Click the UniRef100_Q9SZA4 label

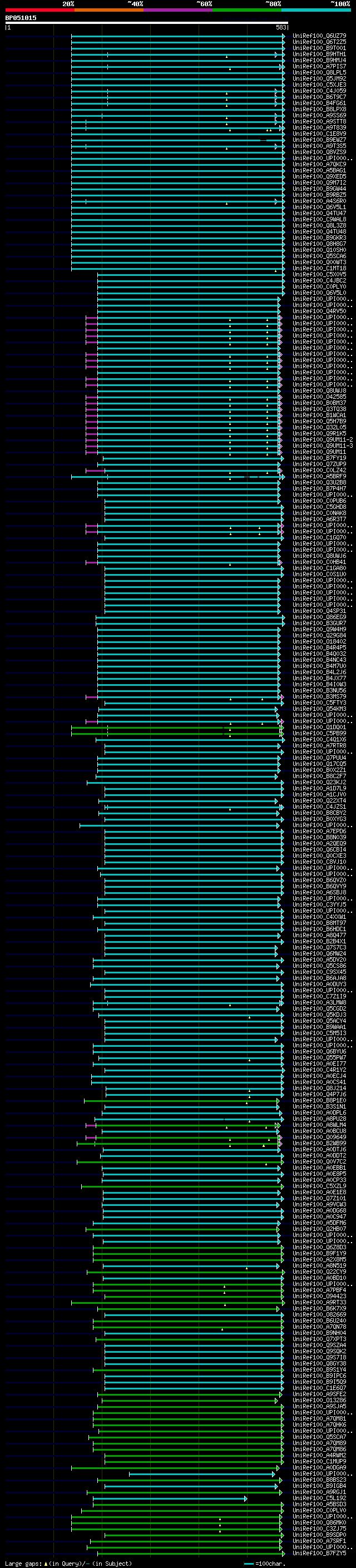[x=319, y=1345]
